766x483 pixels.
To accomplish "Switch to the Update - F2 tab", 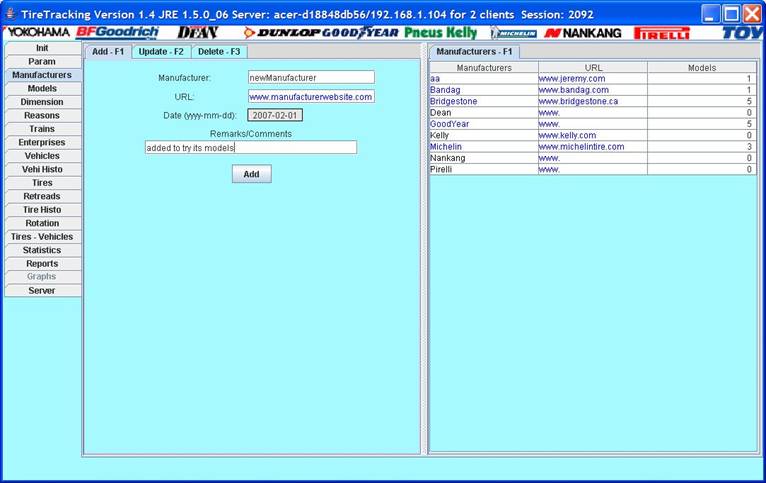I will [161, 51].
